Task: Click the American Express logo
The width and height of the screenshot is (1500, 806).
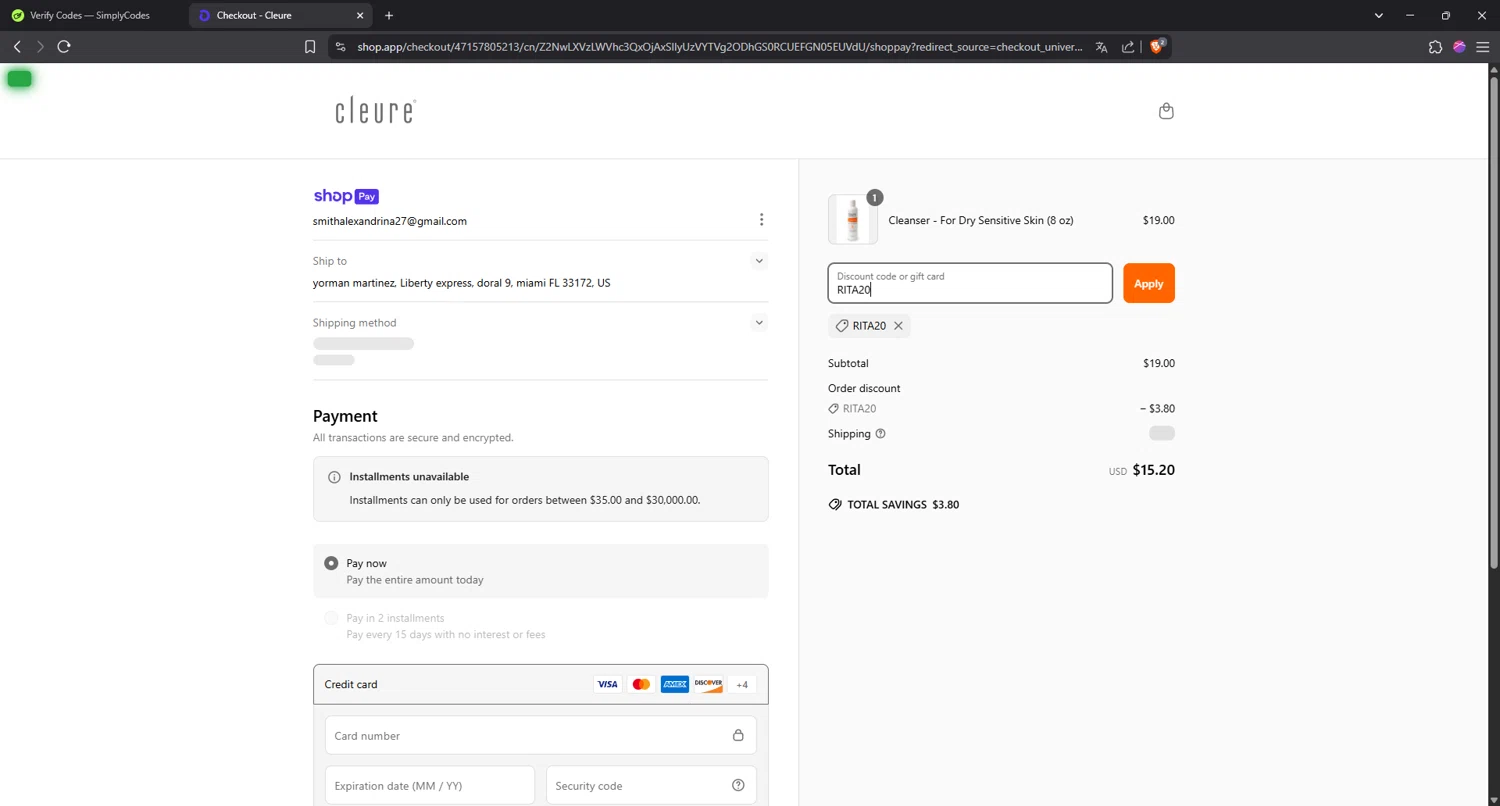Action: pos(675,685)
